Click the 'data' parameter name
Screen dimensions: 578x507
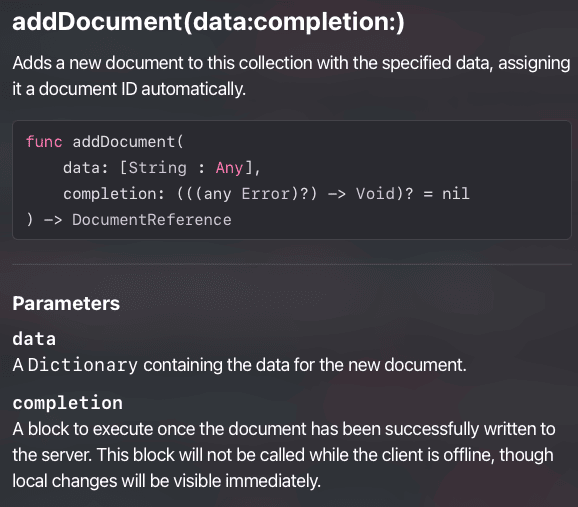[x=34, y=339]
